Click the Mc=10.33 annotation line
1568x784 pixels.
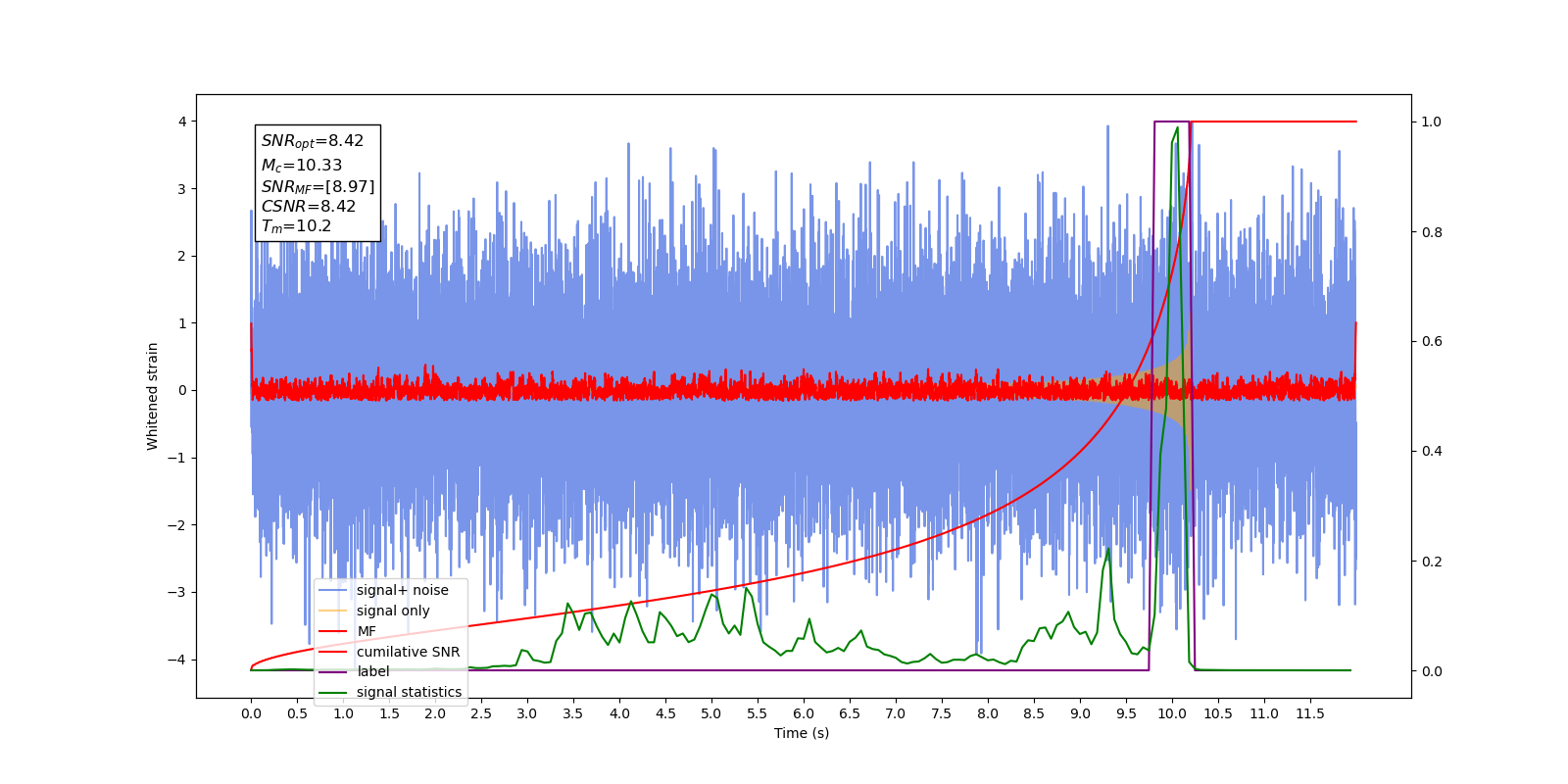[302, 166]
